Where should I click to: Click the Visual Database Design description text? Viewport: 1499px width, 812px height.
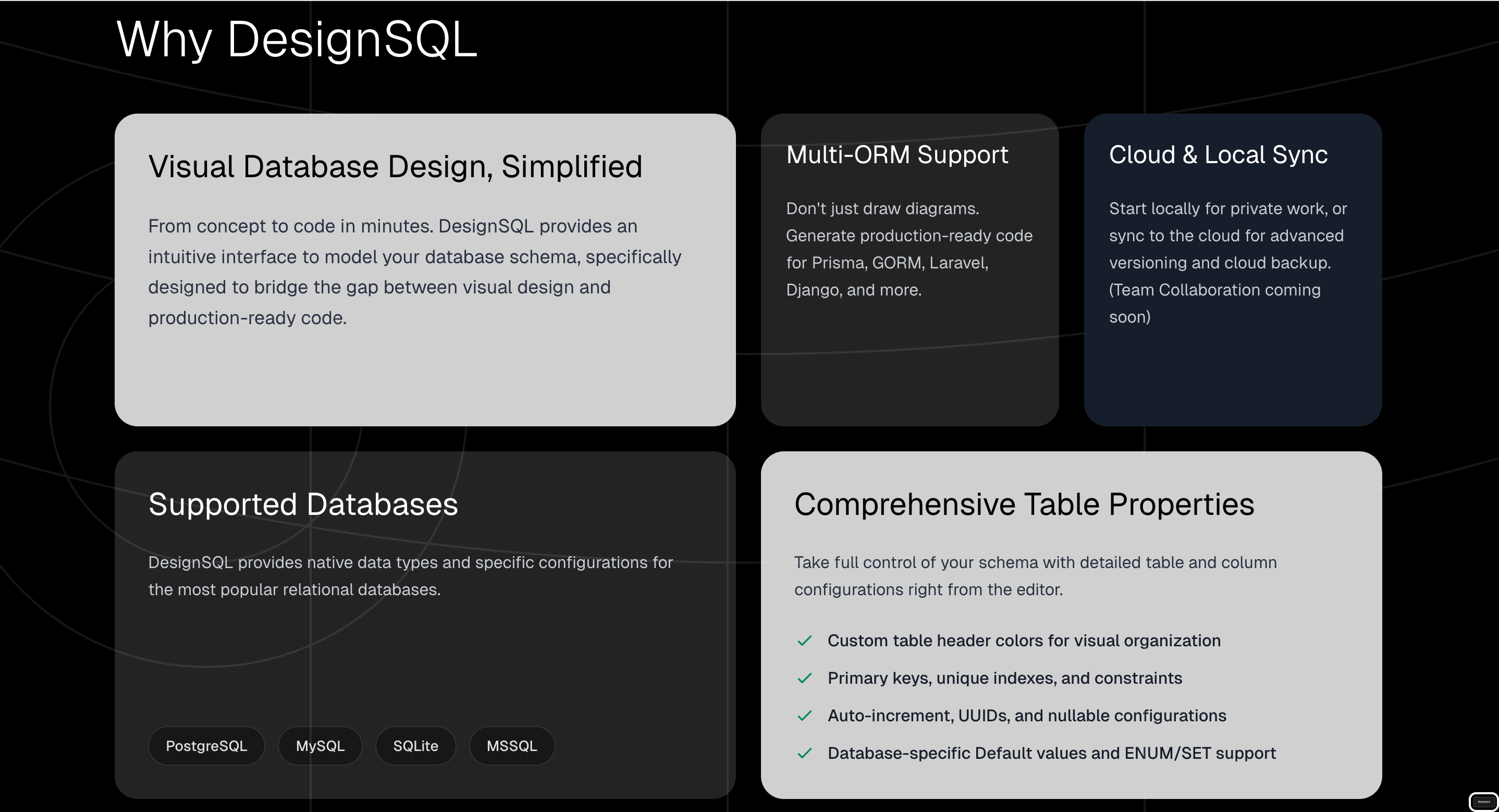pyautogui.click(x=415, y=271)
